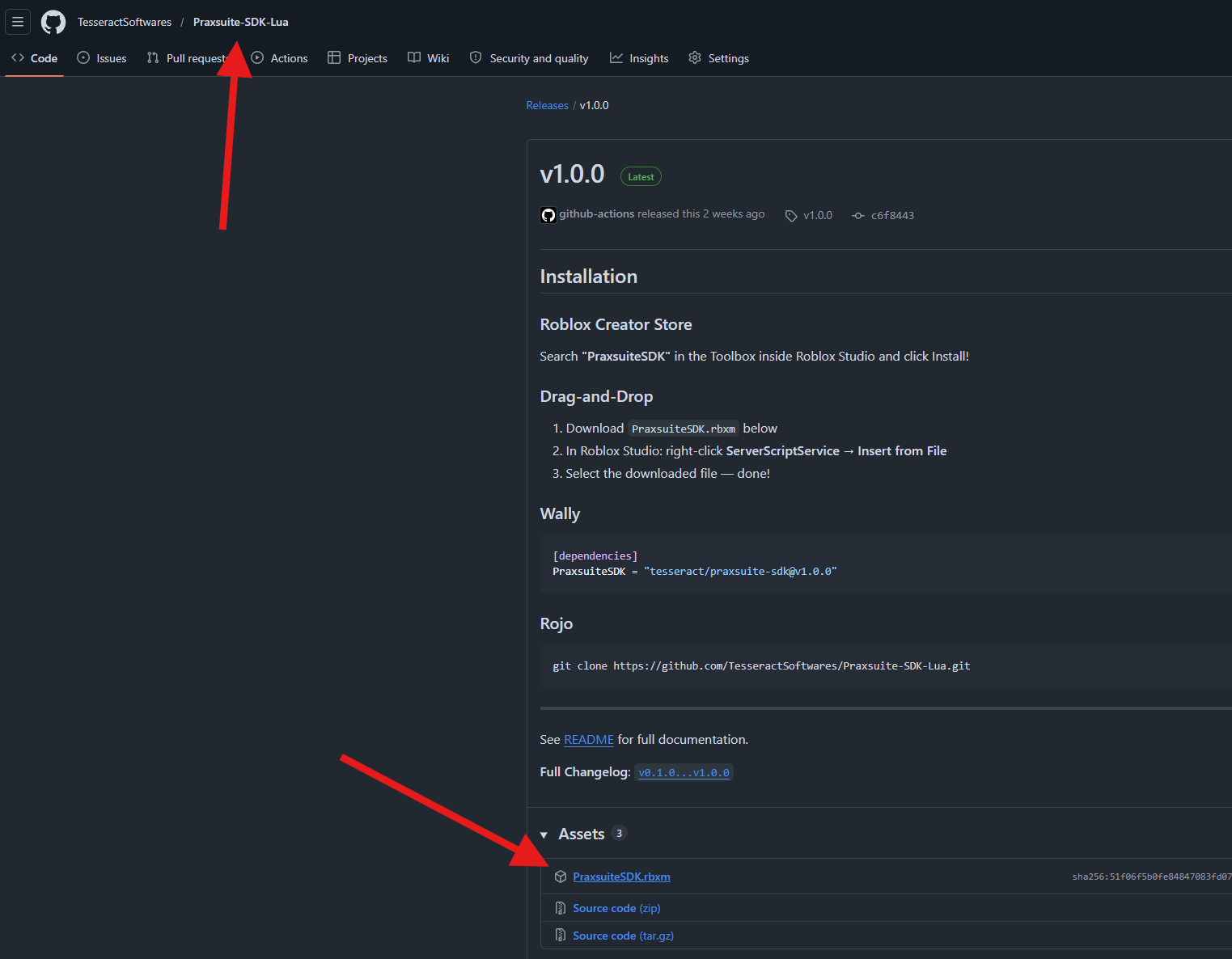This screenshot has height=959, width=1232.
Task: Open the TesseractSoftwares organization page
Action: click(125, 22)
